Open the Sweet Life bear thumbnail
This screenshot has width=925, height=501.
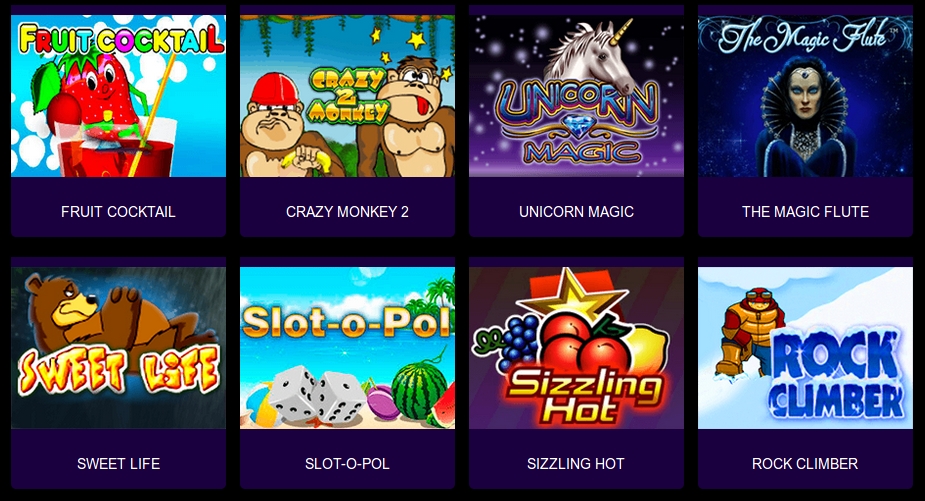(x=118, y=348)
